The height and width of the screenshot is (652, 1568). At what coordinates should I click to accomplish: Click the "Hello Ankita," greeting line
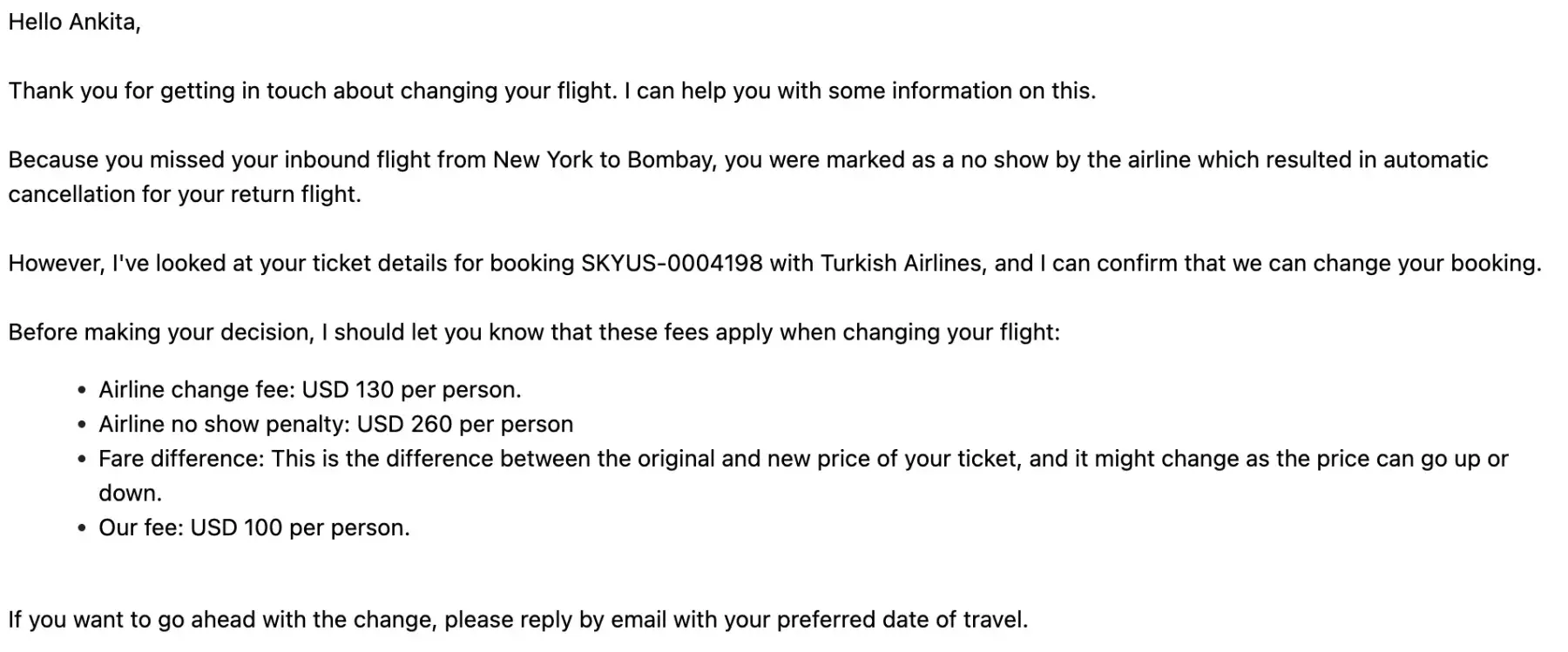point(74,23)
